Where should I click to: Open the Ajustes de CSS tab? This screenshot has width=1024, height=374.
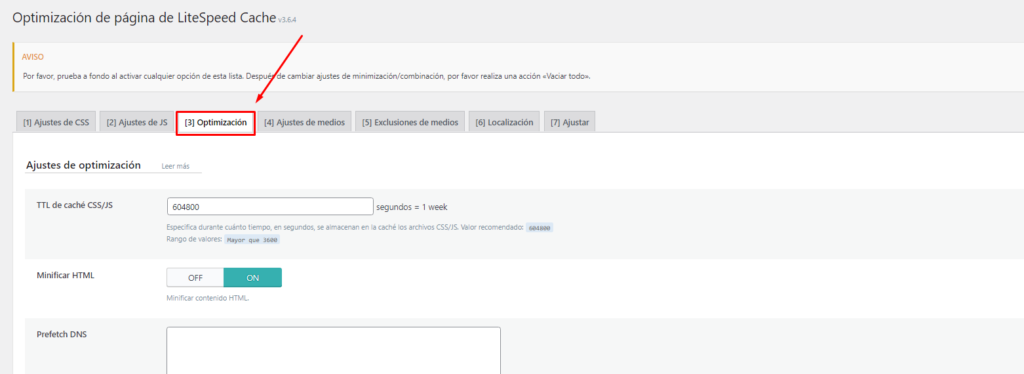(x=56, y=122)
